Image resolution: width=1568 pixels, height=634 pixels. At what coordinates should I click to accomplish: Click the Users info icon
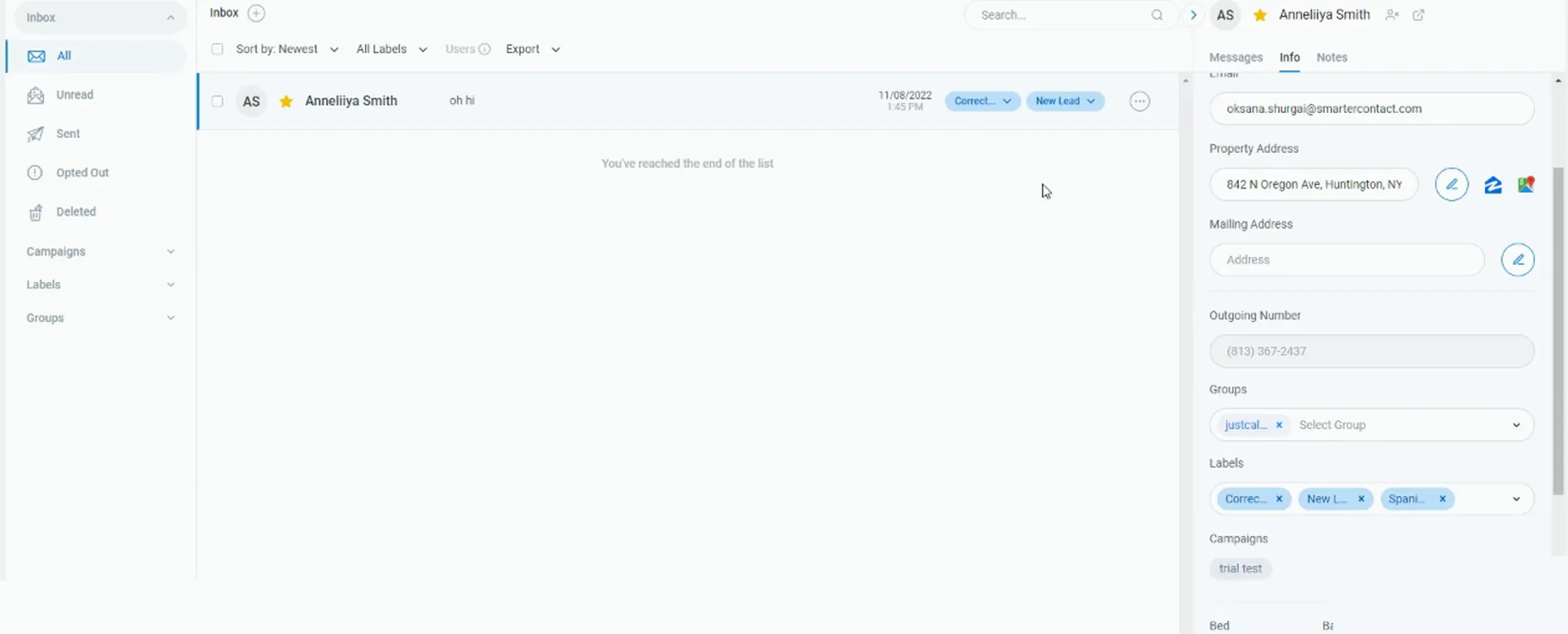pos(485,49)
